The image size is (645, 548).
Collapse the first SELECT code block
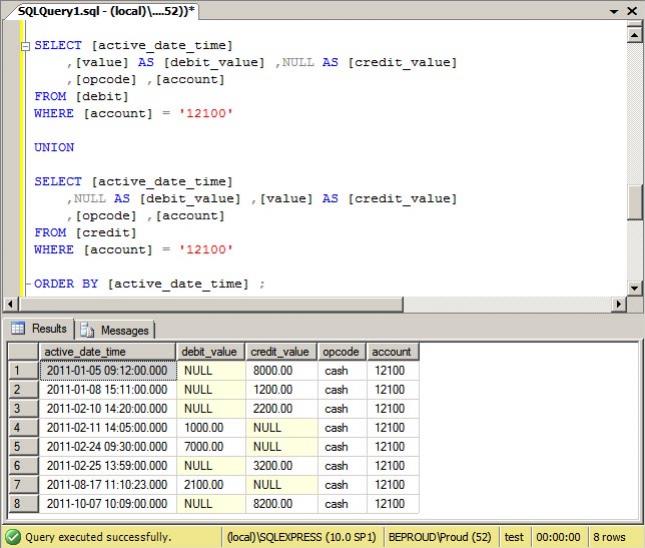pyautogui.click(x=27, y=46)
